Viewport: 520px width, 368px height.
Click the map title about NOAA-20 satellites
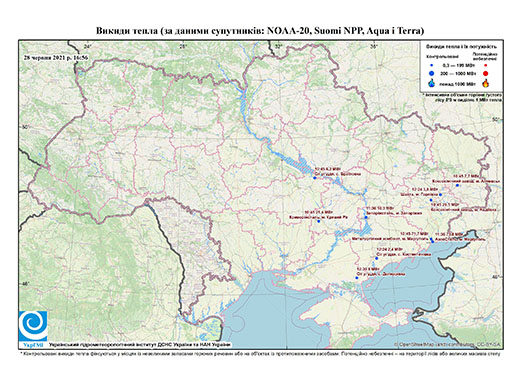(x=260, y=31)
